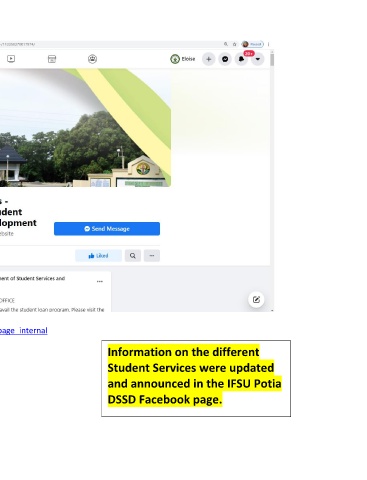Open the browser three-dot menu
Image resolution: width=367 pixels, height=480 pixels.
[x=268, y=44]
